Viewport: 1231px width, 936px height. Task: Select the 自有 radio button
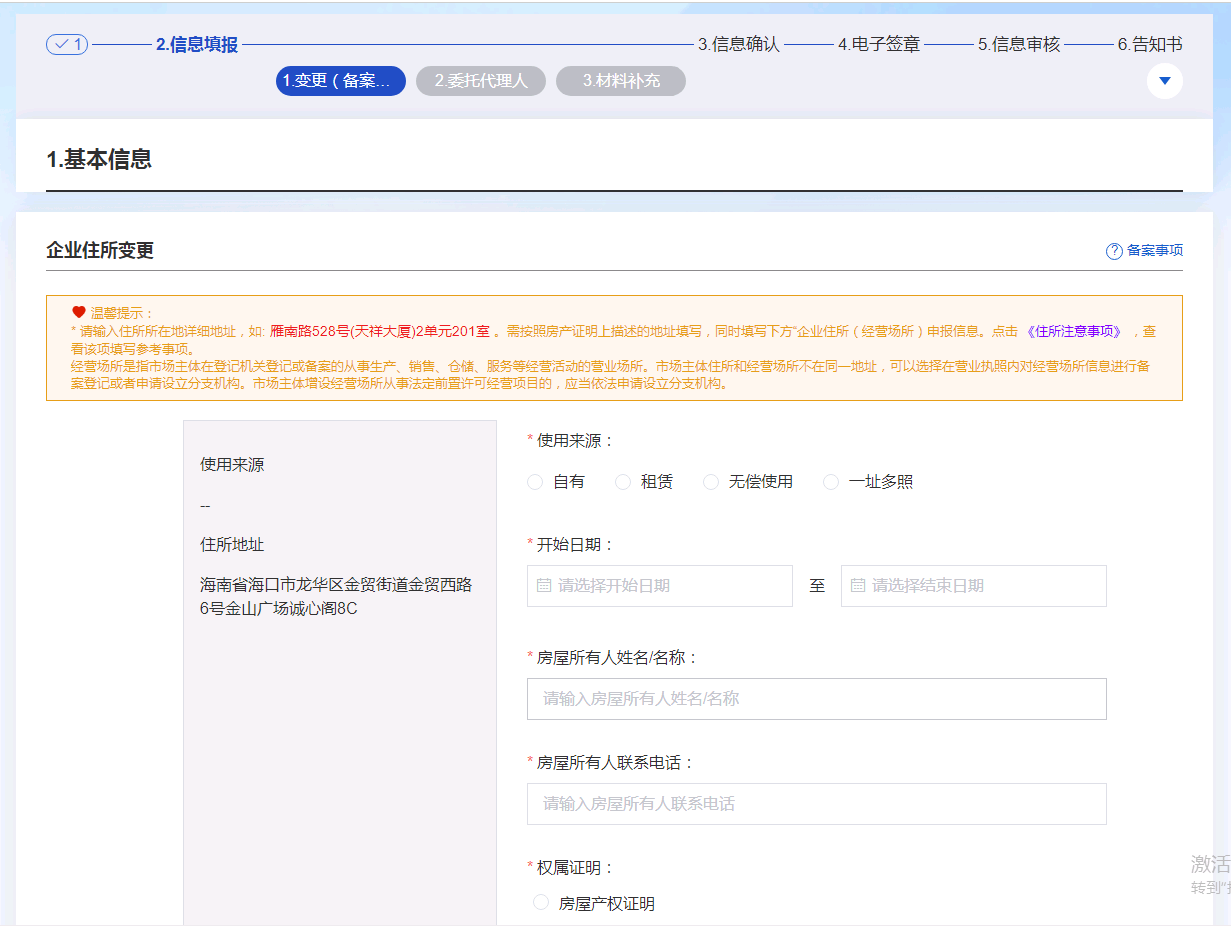tap(535, 482)
